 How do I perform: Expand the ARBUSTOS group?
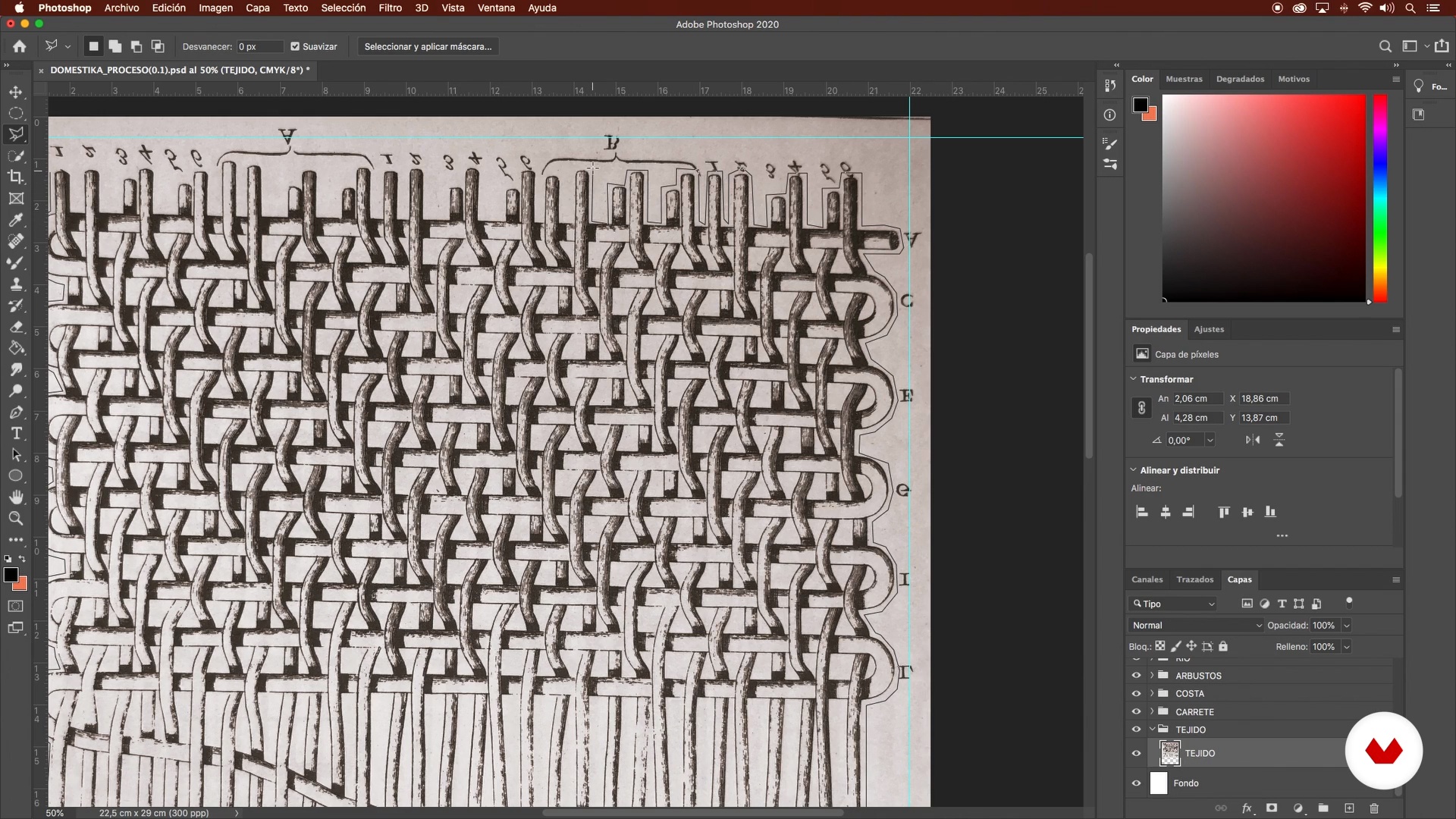click(x=1152, y=675)
